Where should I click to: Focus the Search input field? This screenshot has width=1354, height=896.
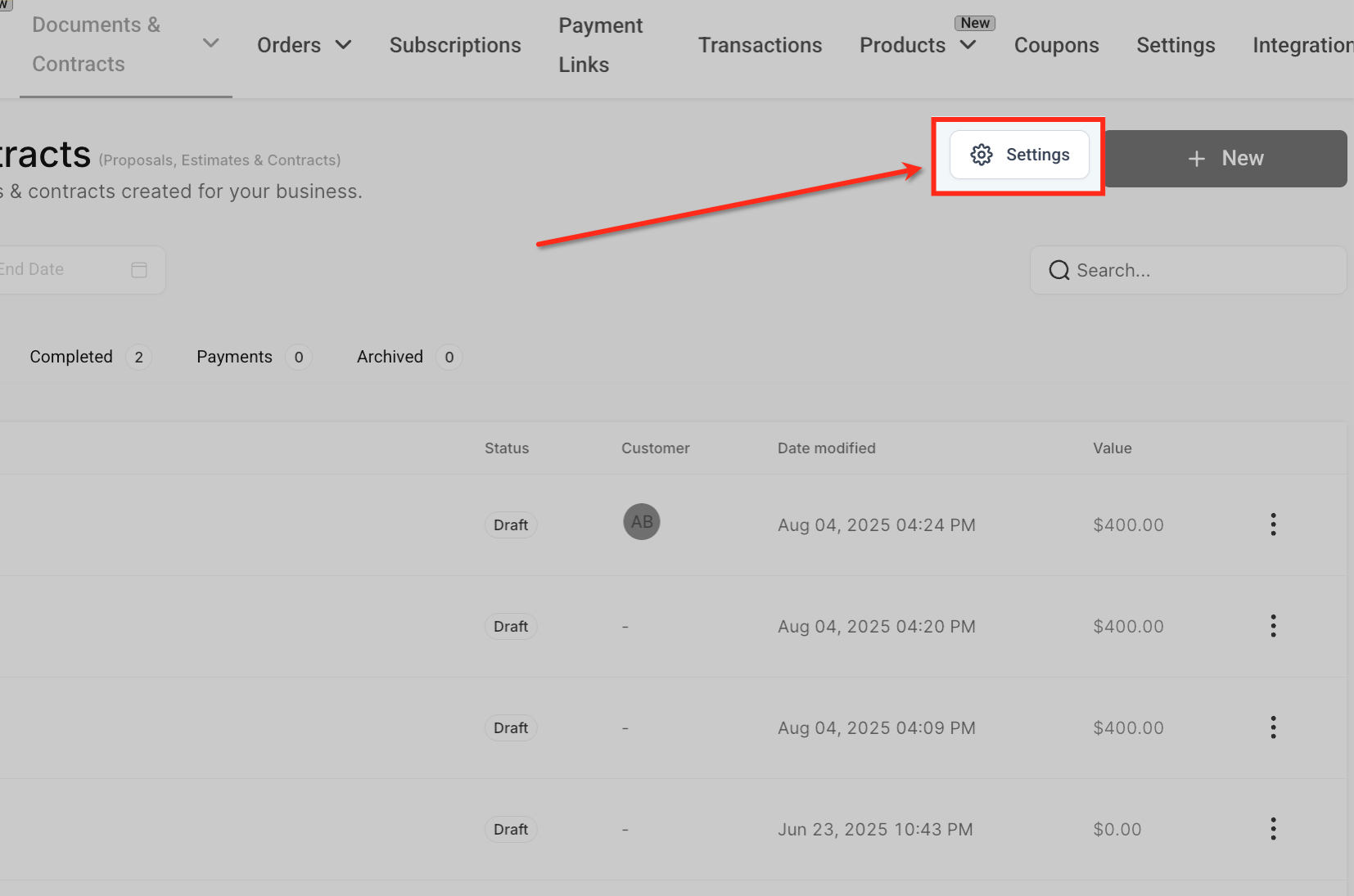(x=1188, y=270)
